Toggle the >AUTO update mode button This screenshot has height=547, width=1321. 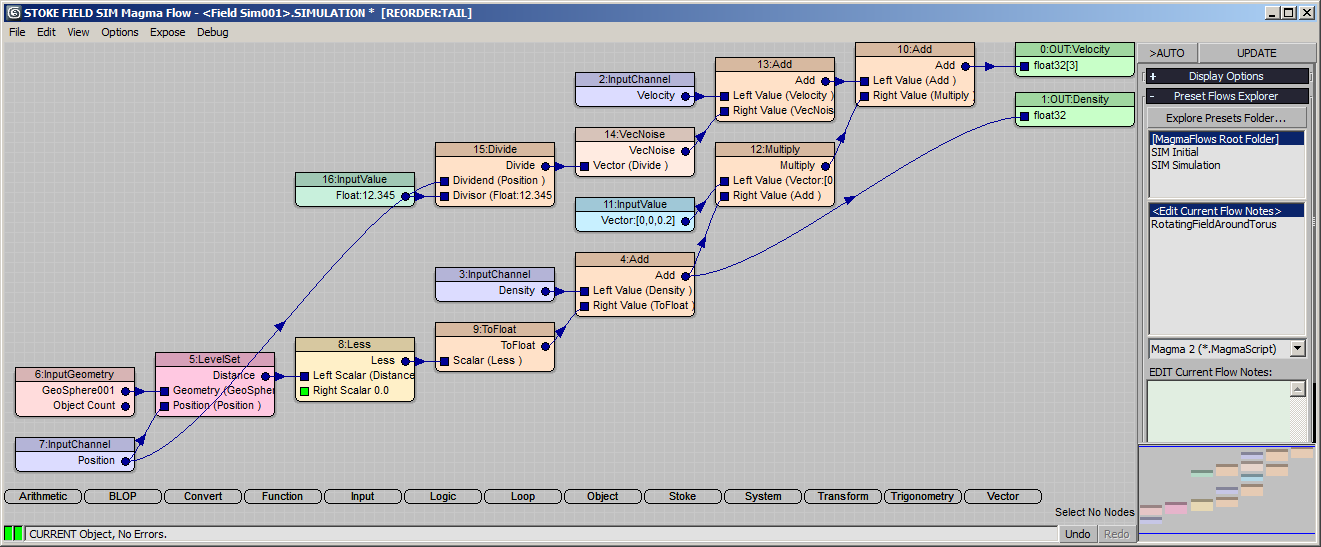pos(1167,53)
